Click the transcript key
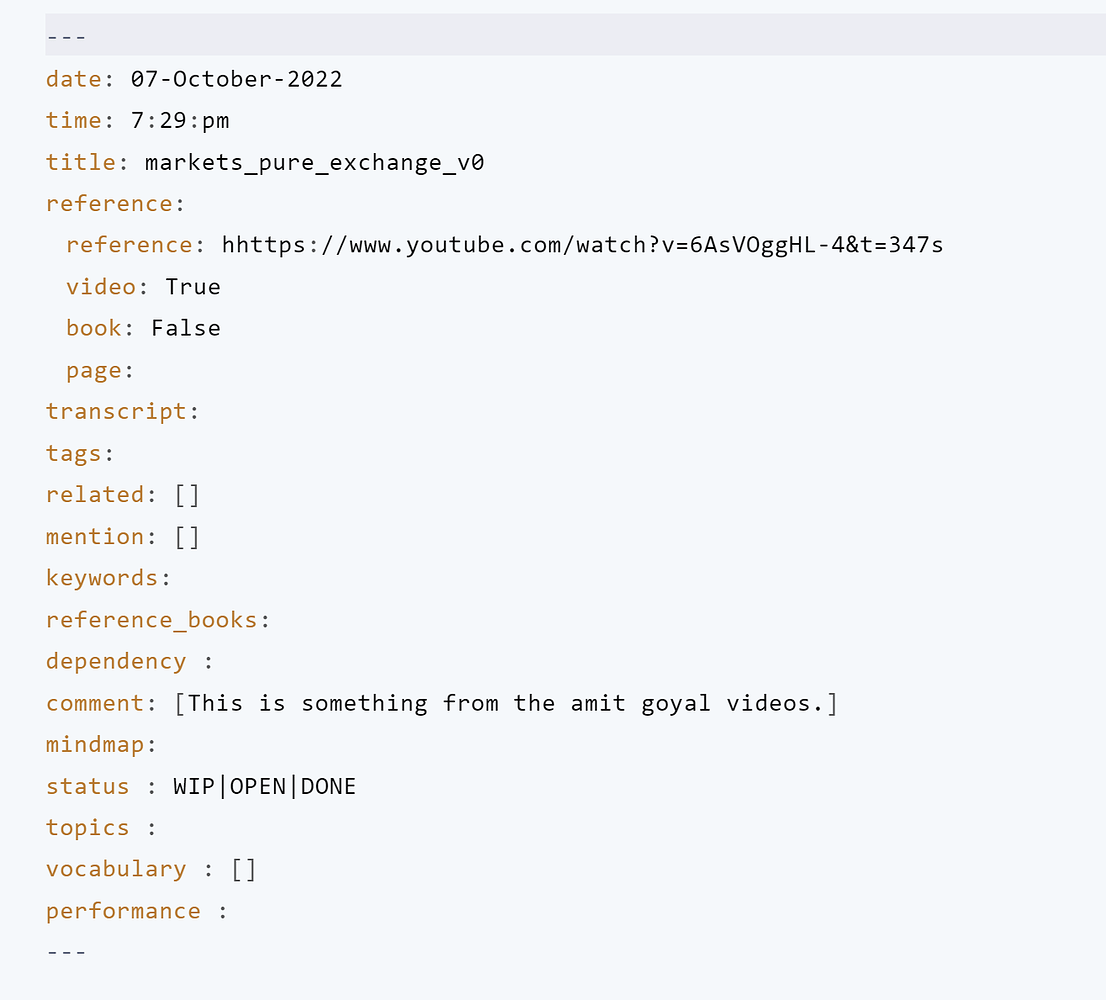 coord(116,412)
